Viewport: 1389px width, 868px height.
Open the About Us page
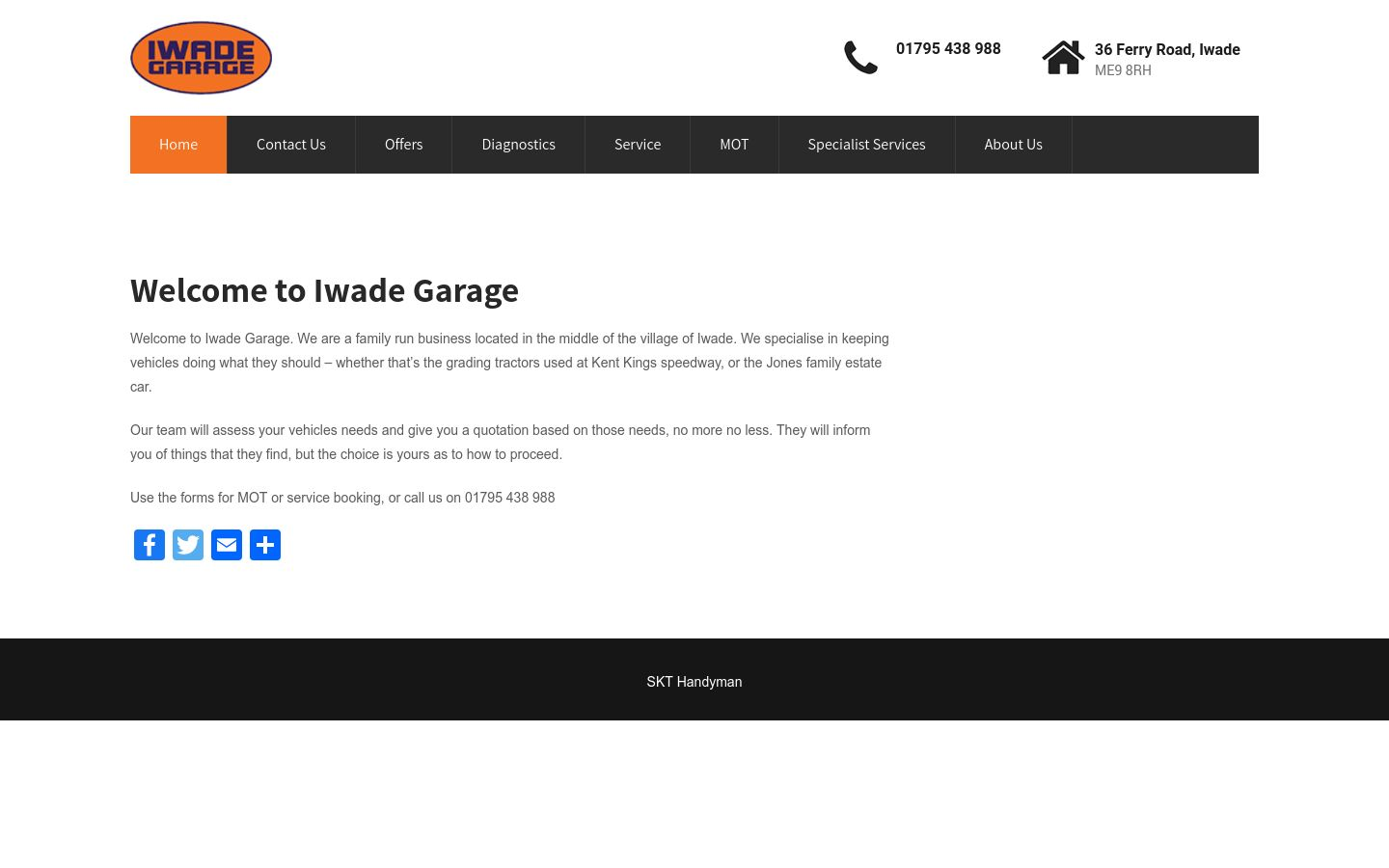(x=1014, y=145)
